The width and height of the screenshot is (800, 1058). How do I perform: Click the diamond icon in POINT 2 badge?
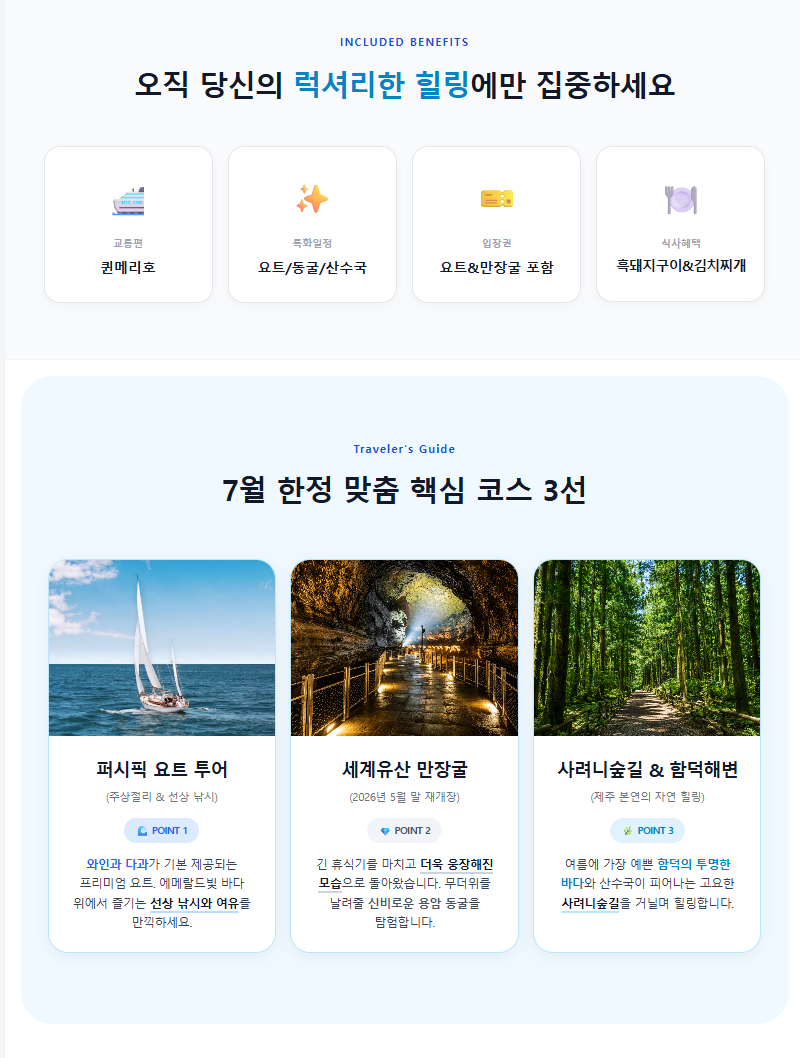point(385,831)
